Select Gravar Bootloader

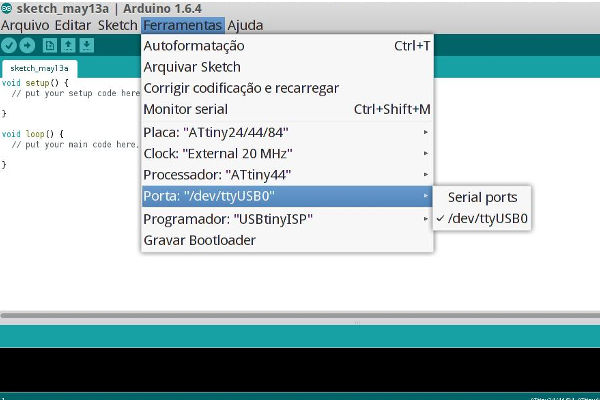(x=287, y=240)
